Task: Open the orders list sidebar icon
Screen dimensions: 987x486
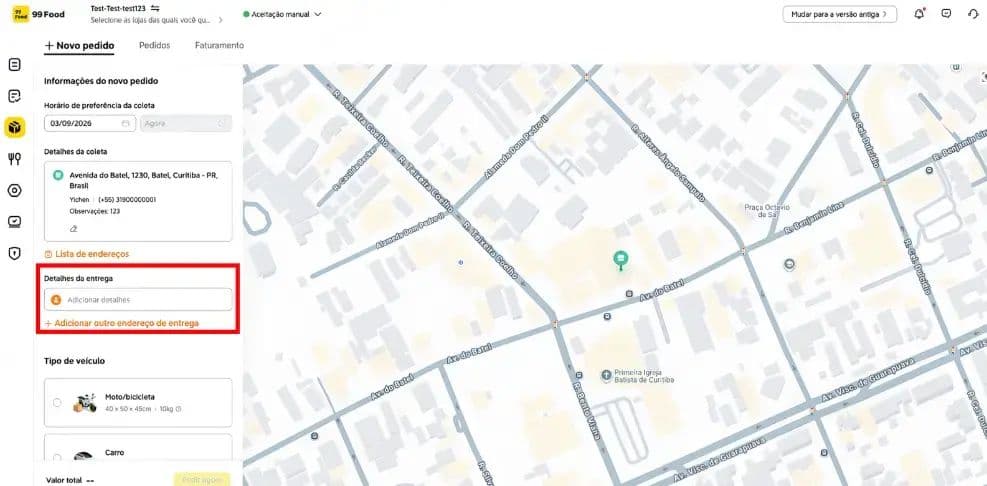Action: (x=14, y=64)
